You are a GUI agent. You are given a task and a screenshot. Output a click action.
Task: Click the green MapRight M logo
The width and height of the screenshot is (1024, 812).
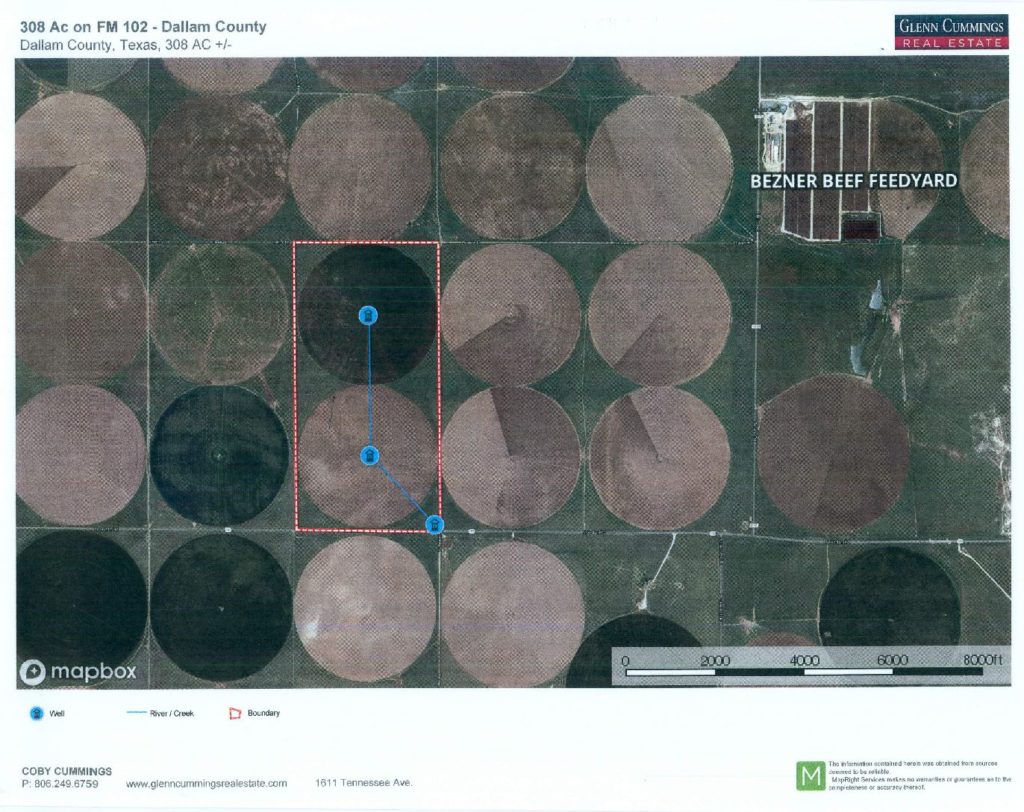810,775
